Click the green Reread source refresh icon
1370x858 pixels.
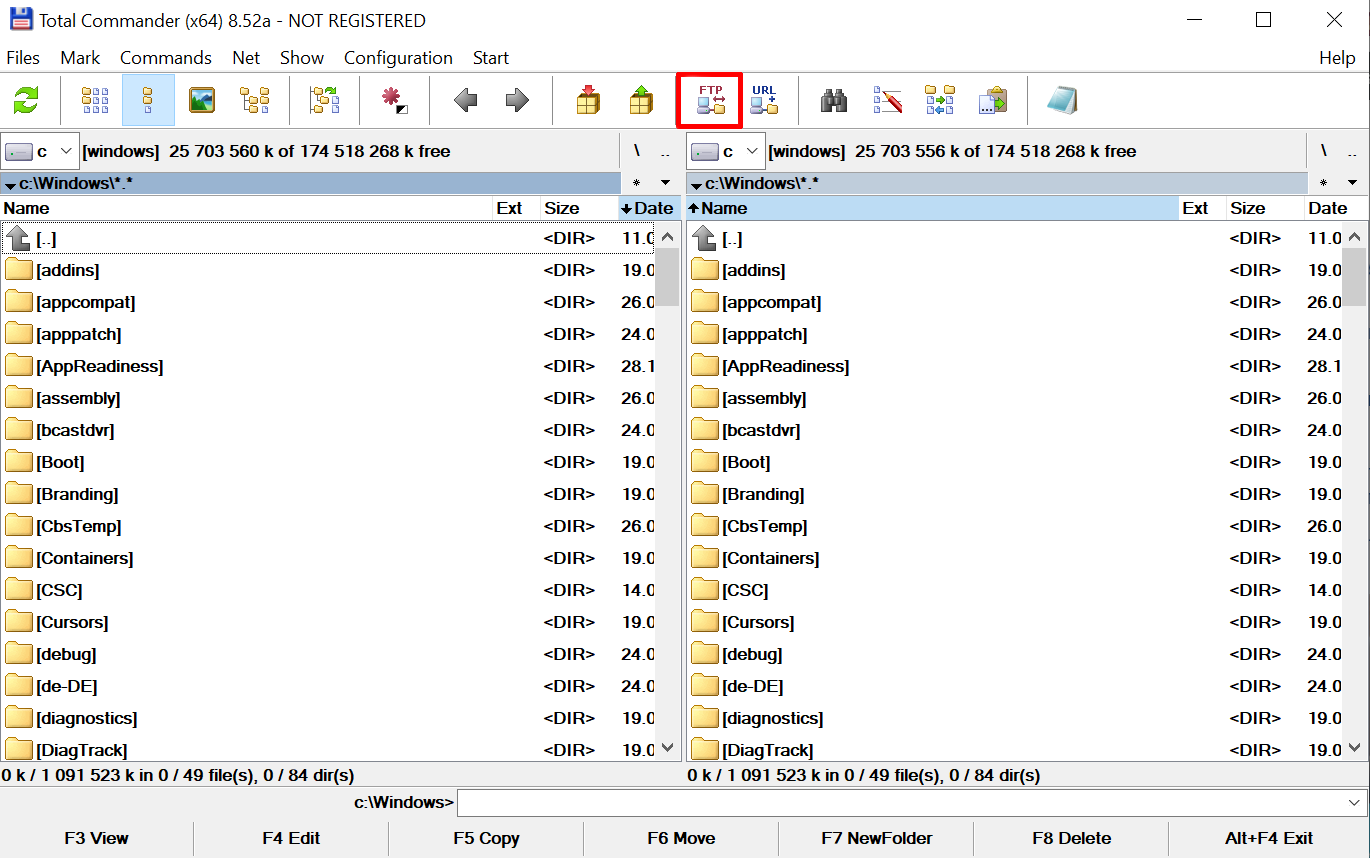point(26,100)
